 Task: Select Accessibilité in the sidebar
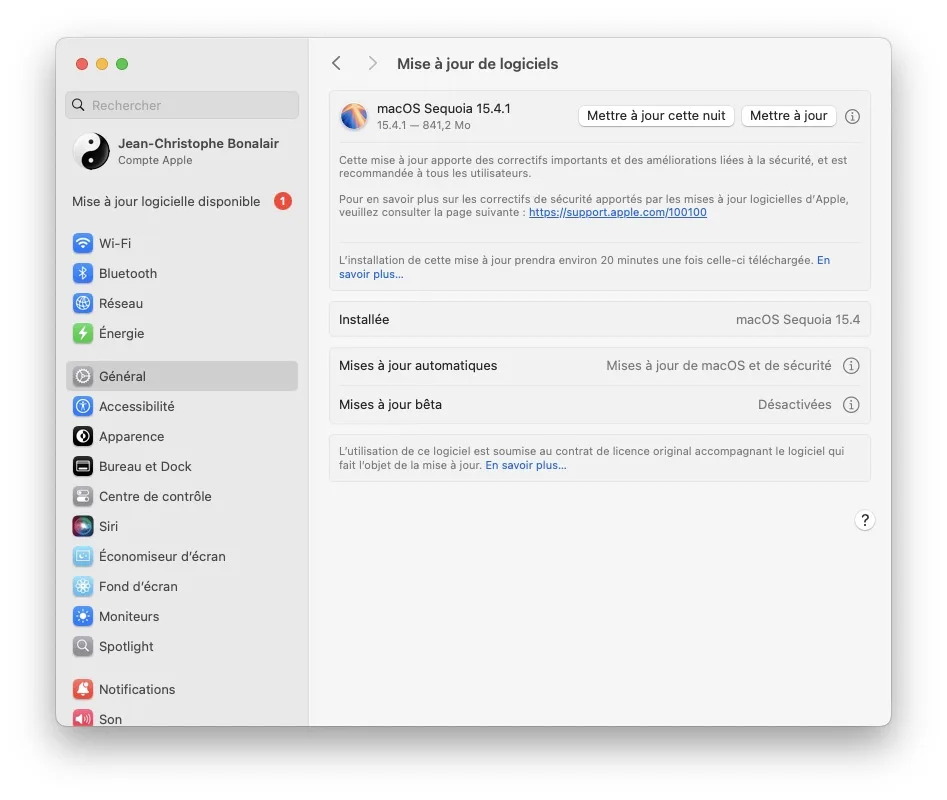(x=182, y=406)
